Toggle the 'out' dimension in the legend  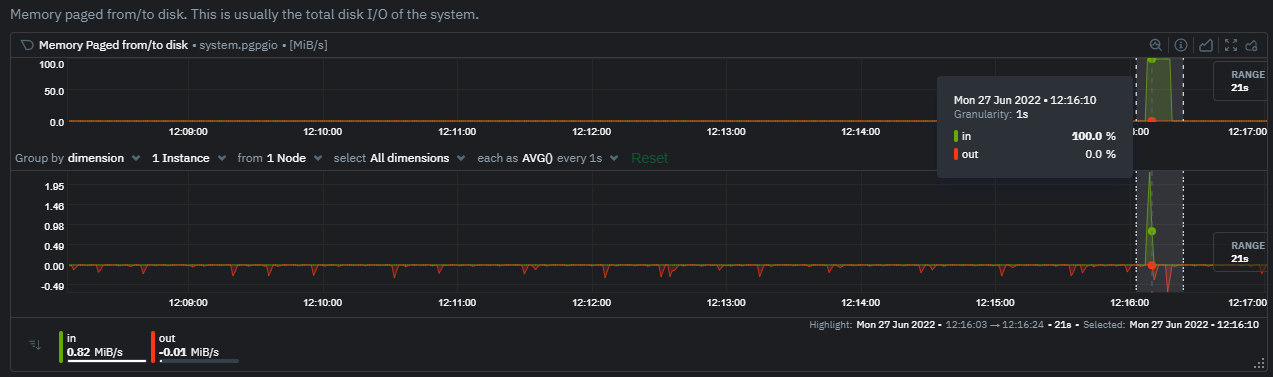(x=194, y=345)
